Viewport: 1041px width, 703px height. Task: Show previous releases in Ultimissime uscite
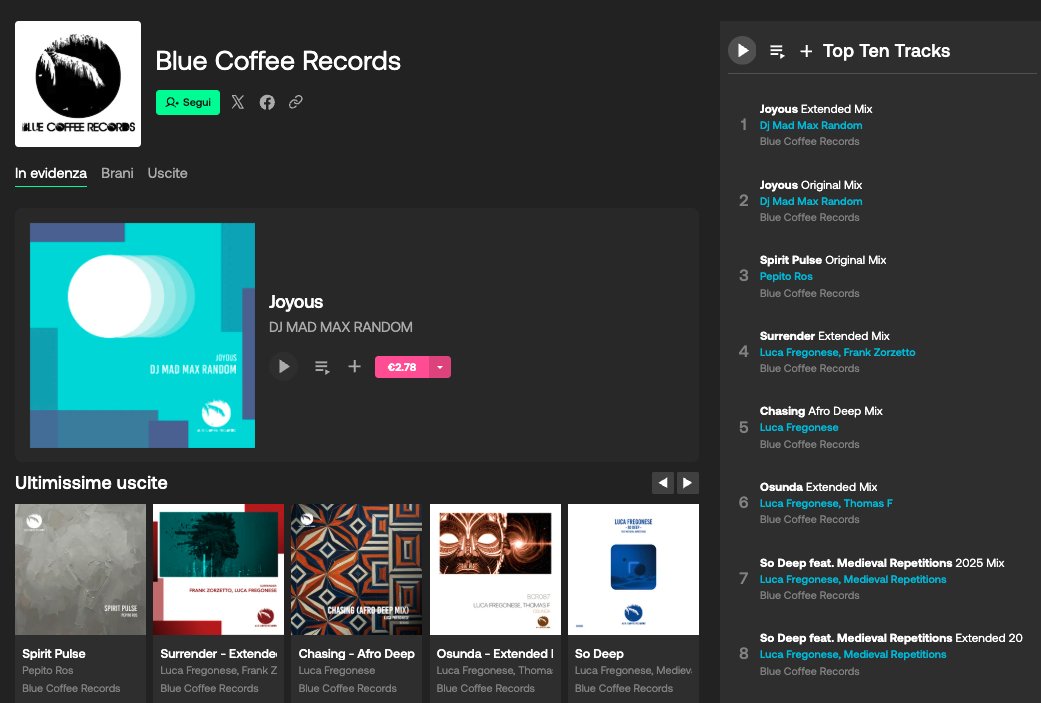663,483
